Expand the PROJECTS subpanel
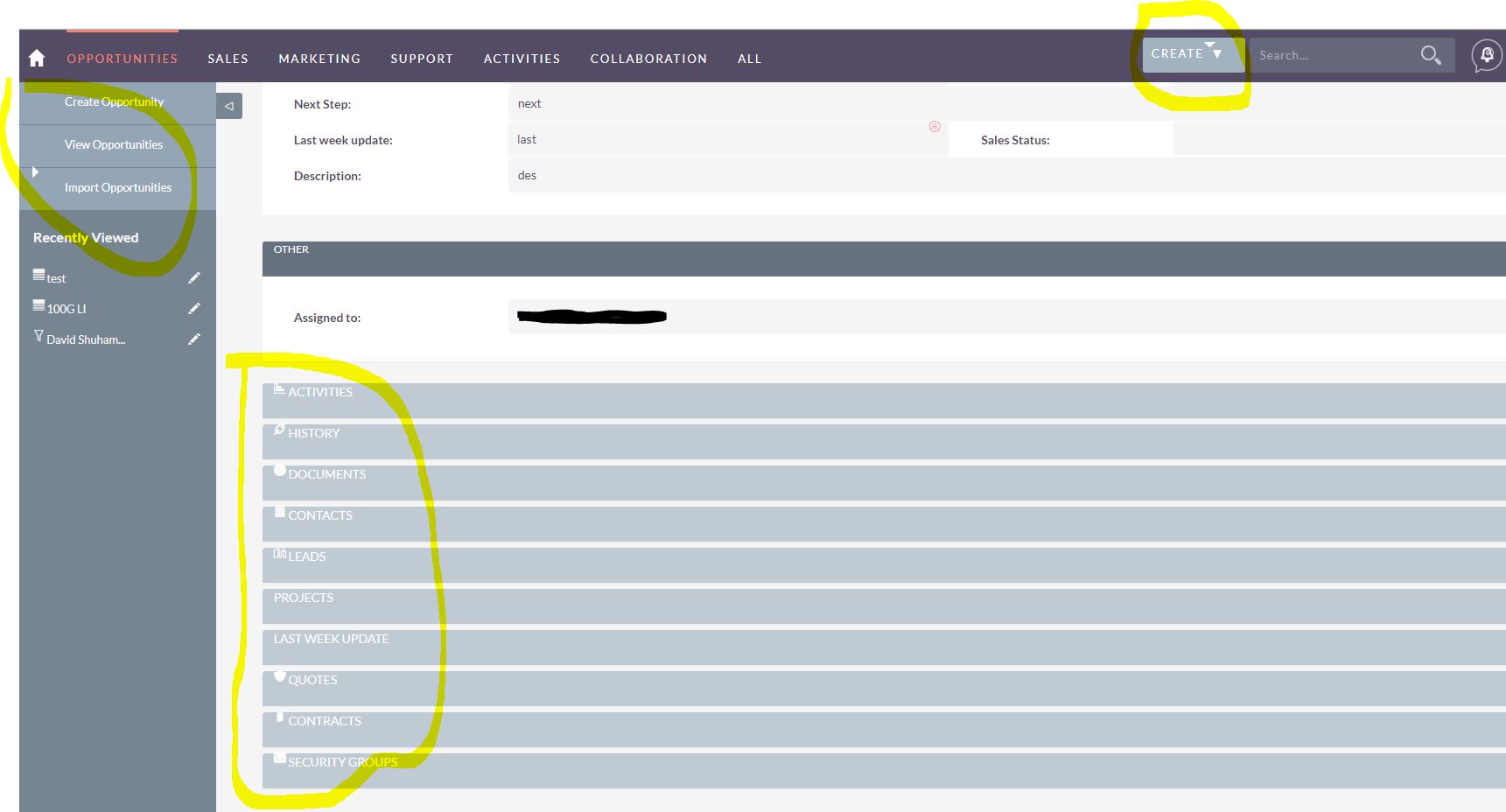This screenshot has width=1506, height=812. tap(884, 605)
